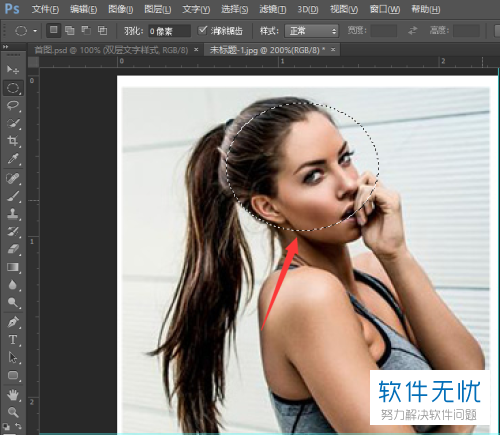
Task: Select the Crop tool
Action: tap(13, 141)
